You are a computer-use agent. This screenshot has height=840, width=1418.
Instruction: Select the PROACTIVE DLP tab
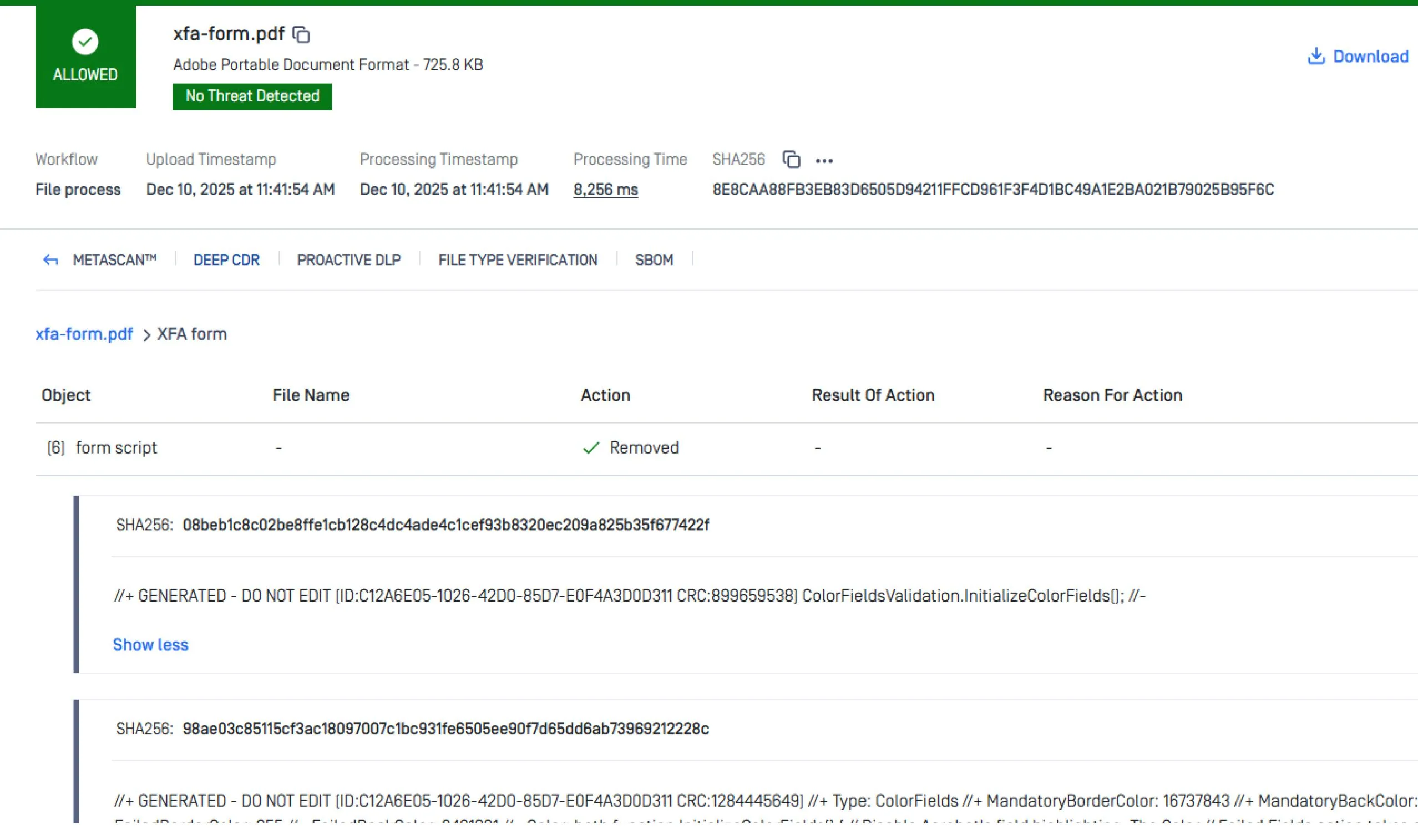pos(349,260)
